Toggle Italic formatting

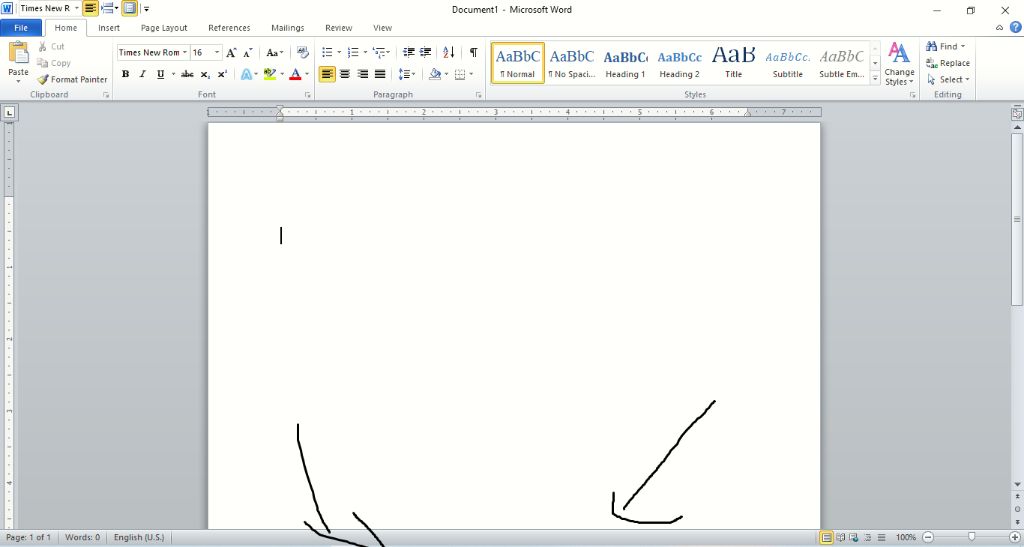[x=142, y=74]
